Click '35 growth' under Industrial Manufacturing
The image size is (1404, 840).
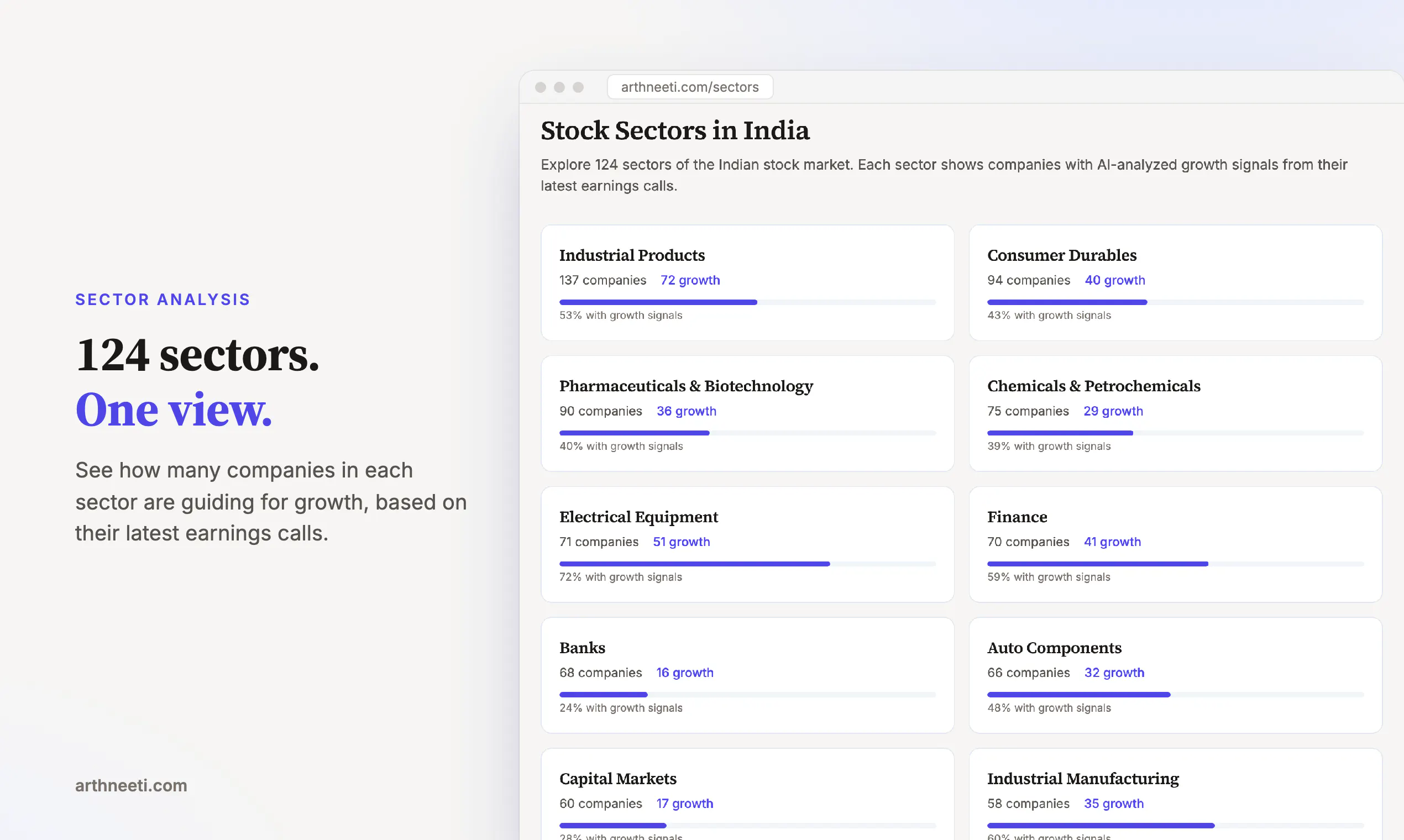pos(1114,803)
